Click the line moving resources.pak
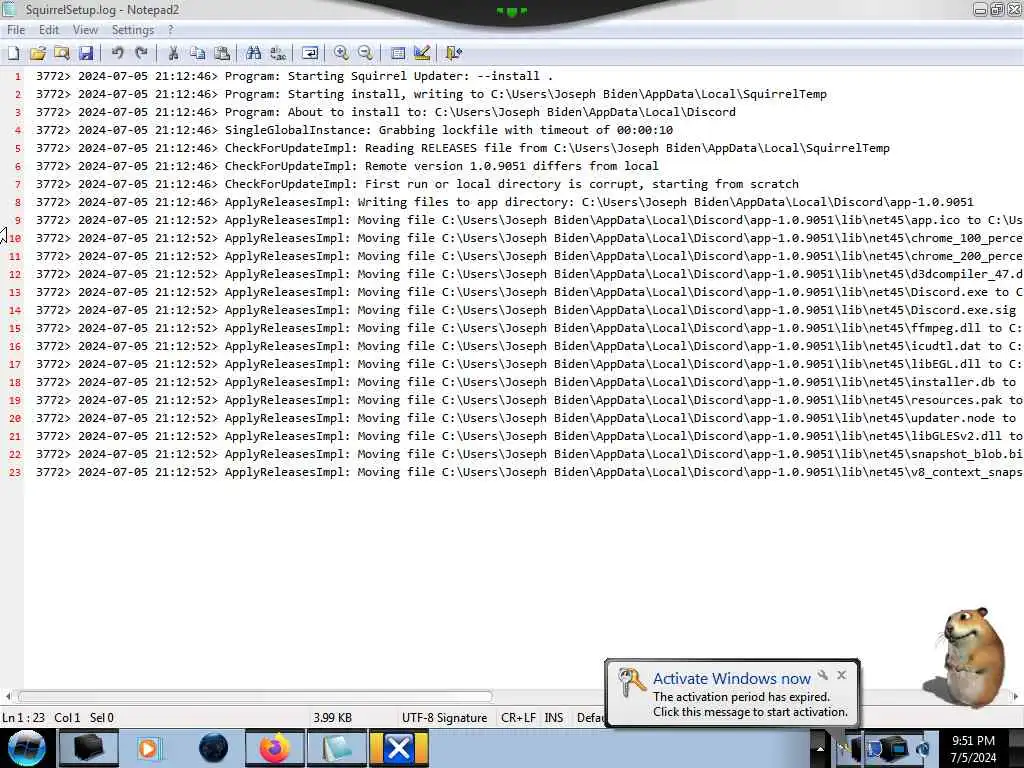This screenshot has height=768, width=1024. pos(529,400)
